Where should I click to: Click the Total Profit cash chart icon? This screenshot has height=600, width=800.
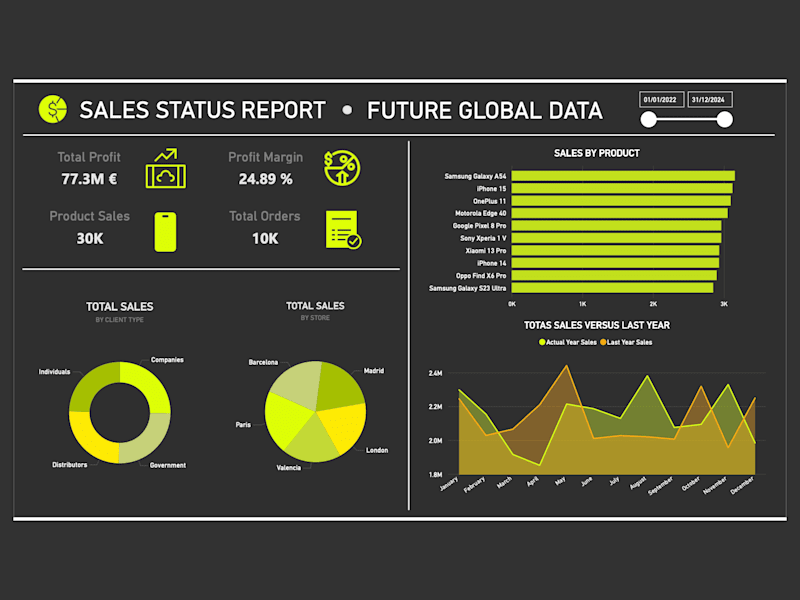(x=166, y=168)
